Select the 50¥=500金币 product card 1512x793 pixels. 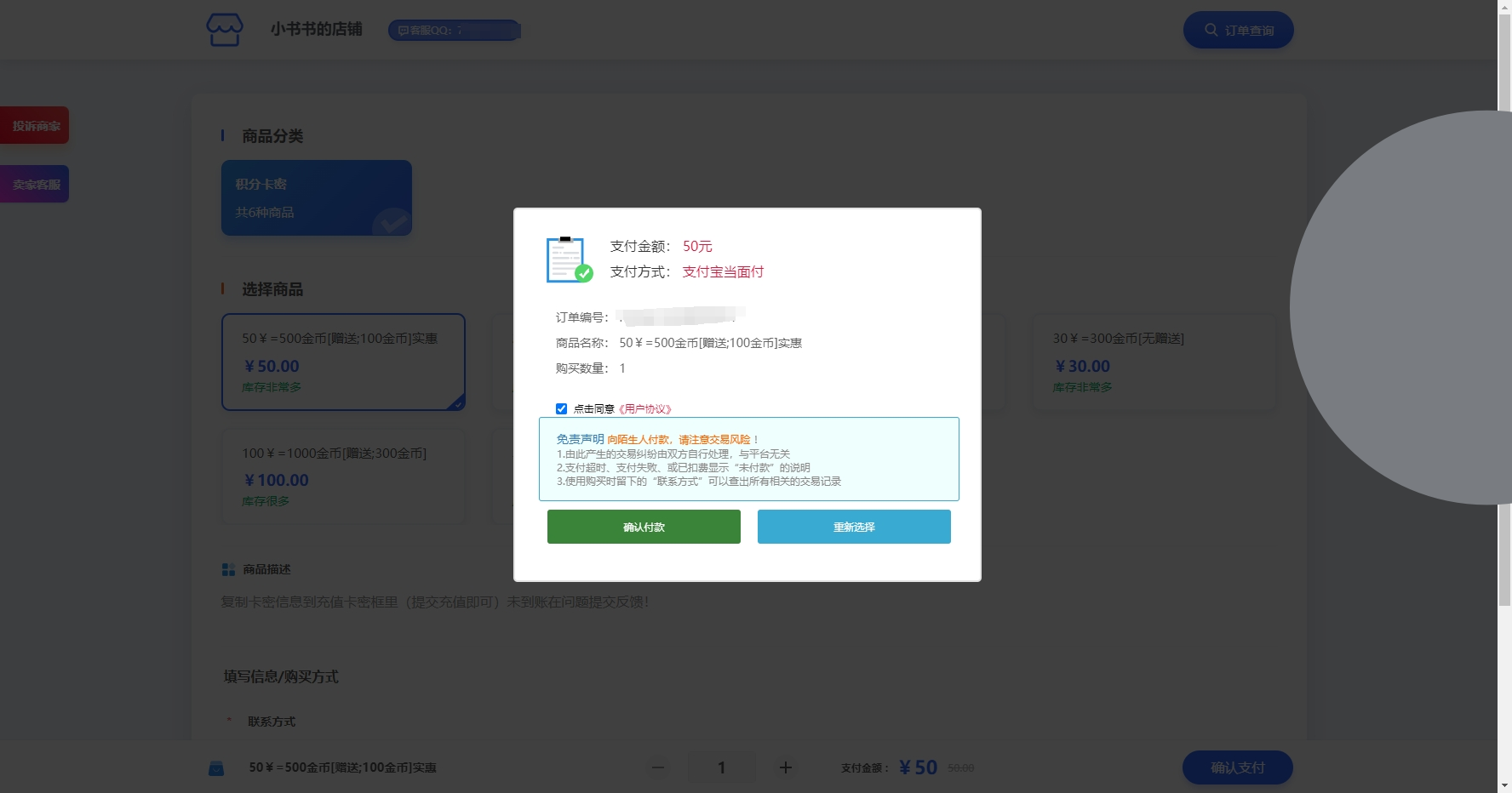[343, 362]
